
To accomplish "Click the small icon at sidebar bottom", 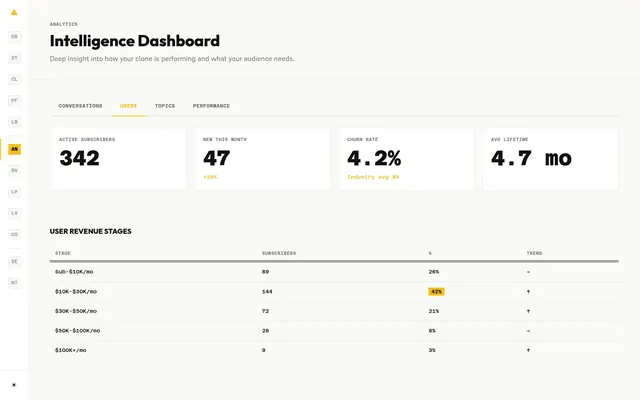I will 14,385.
